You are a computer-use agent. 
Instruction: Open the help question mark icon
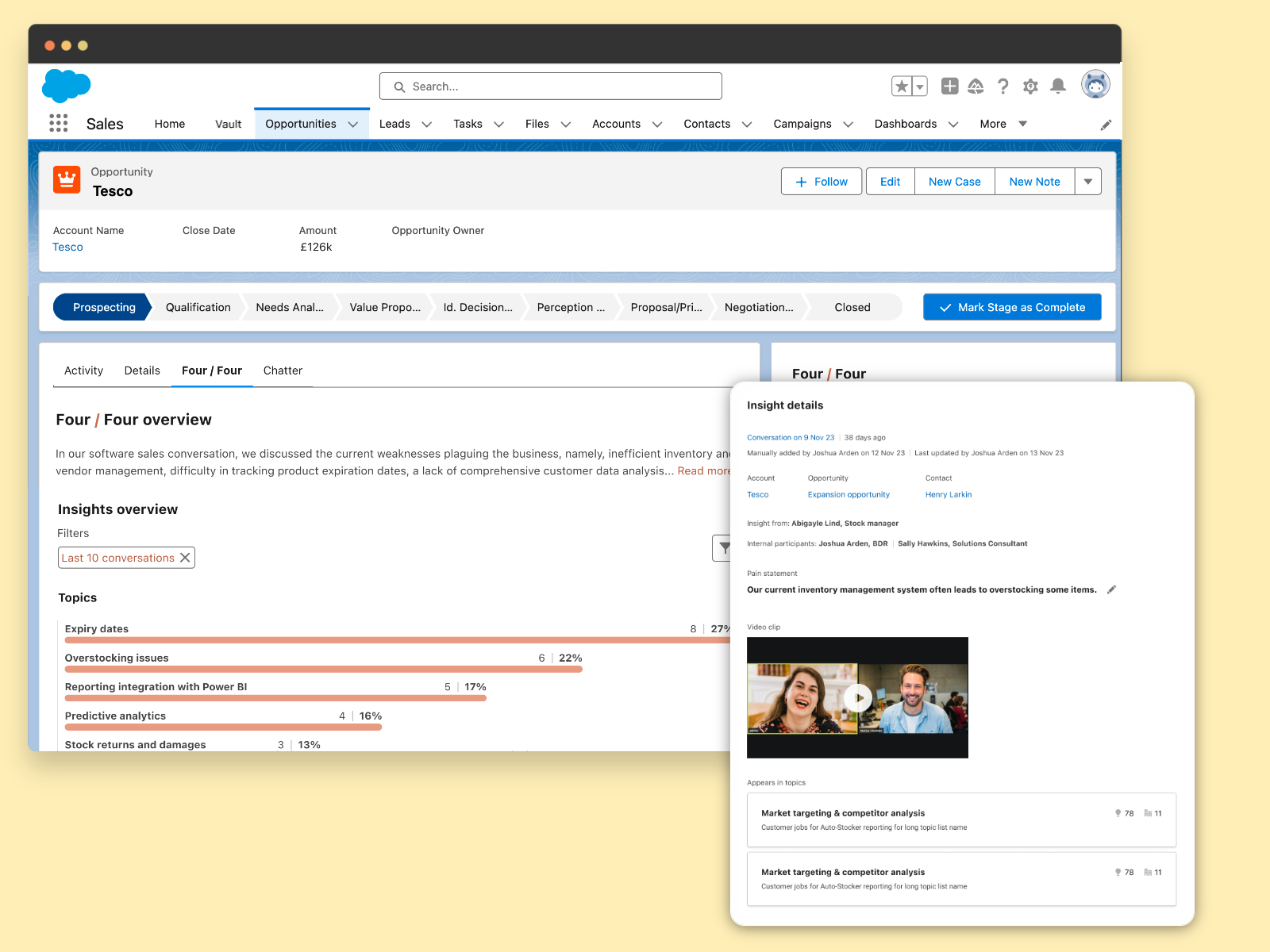tap(1003, 86)
